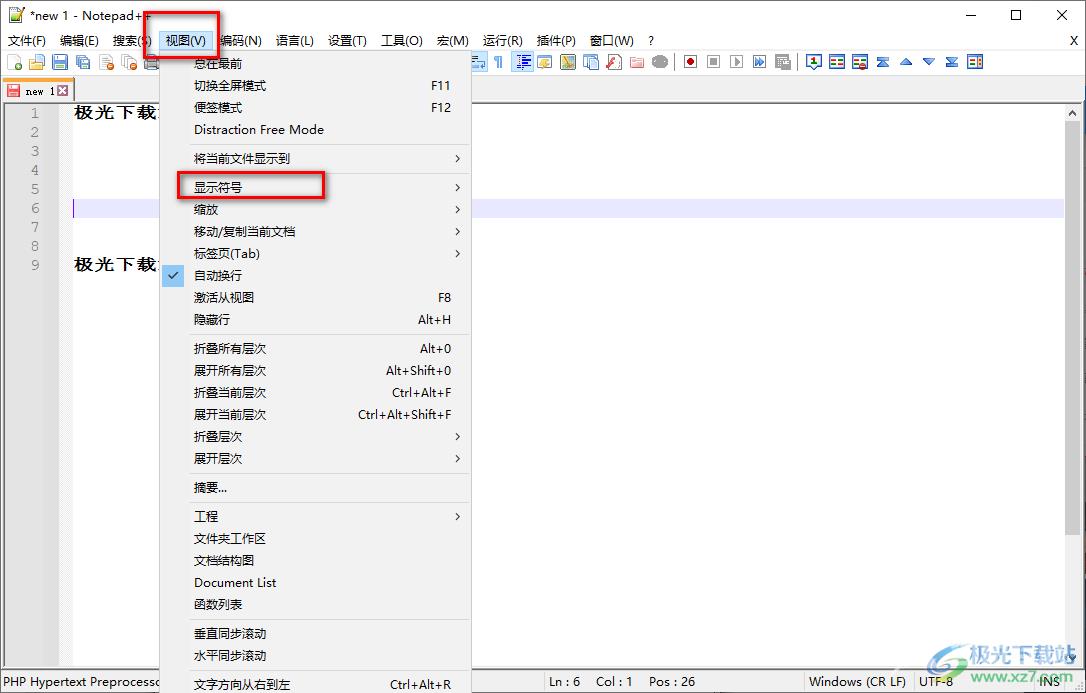Viewport: 1086px width, 693px height.
Task: Open the 宏(M) macro menu
Action: (453, 41)
